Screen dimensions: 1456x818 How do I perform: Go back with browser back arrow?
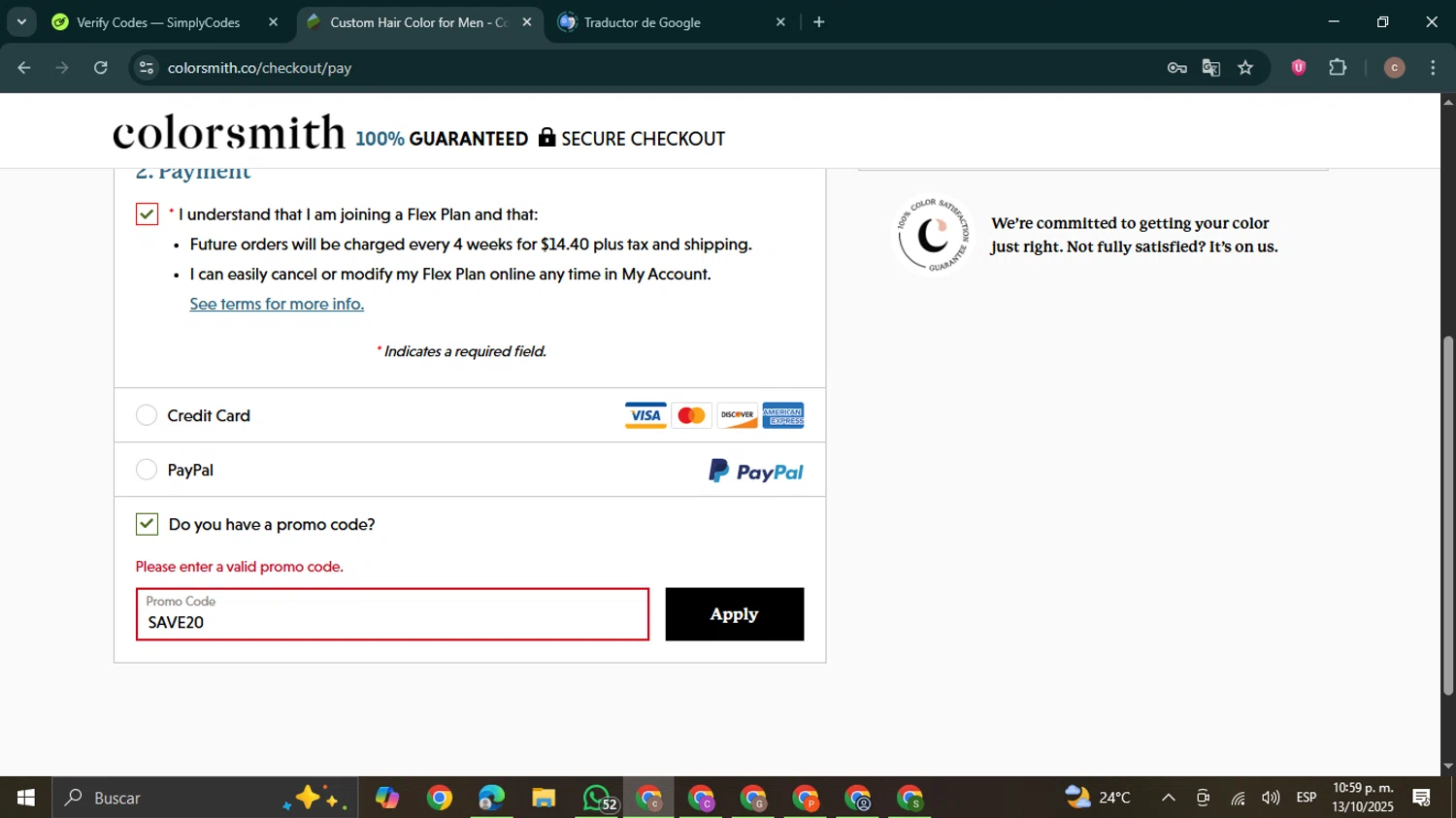coord(24,68)
